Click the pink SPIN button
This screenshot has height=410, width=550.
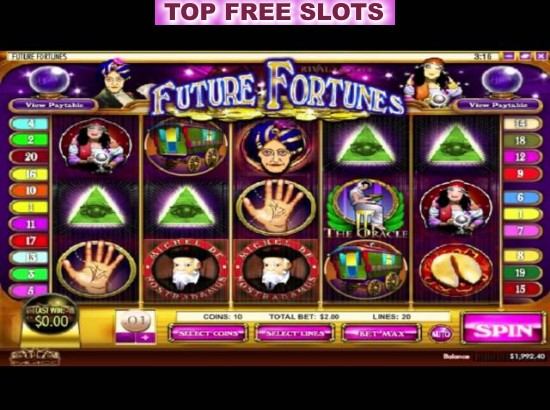point(503,329)
